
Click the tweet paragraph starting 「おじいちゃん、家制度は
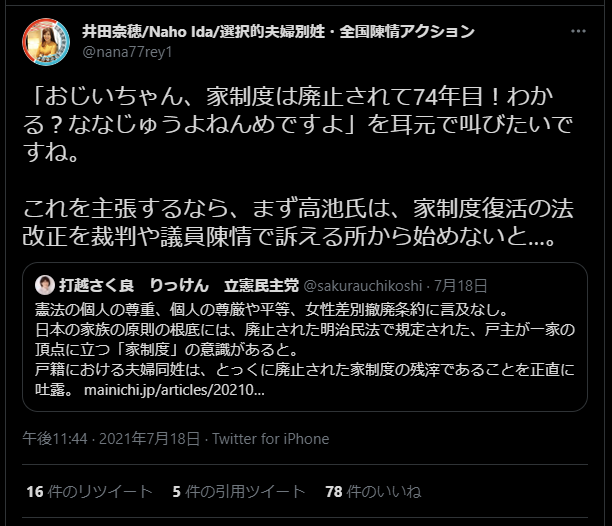pyautogui.click(x=297, y=124)
